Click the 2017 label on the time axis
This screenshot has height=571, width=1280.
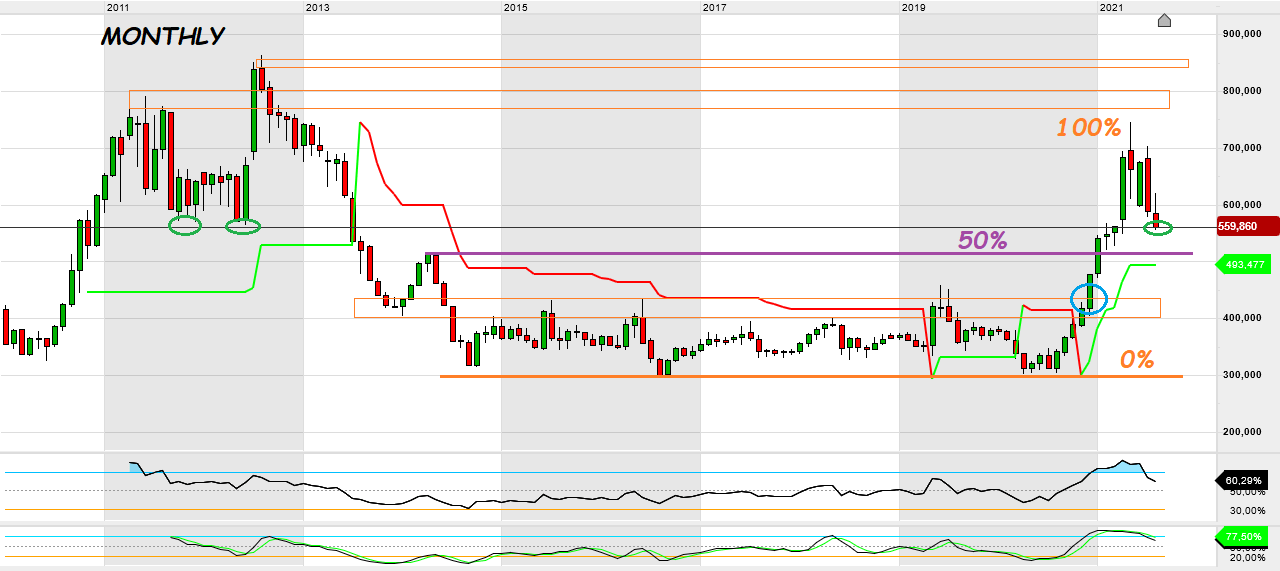714,8
